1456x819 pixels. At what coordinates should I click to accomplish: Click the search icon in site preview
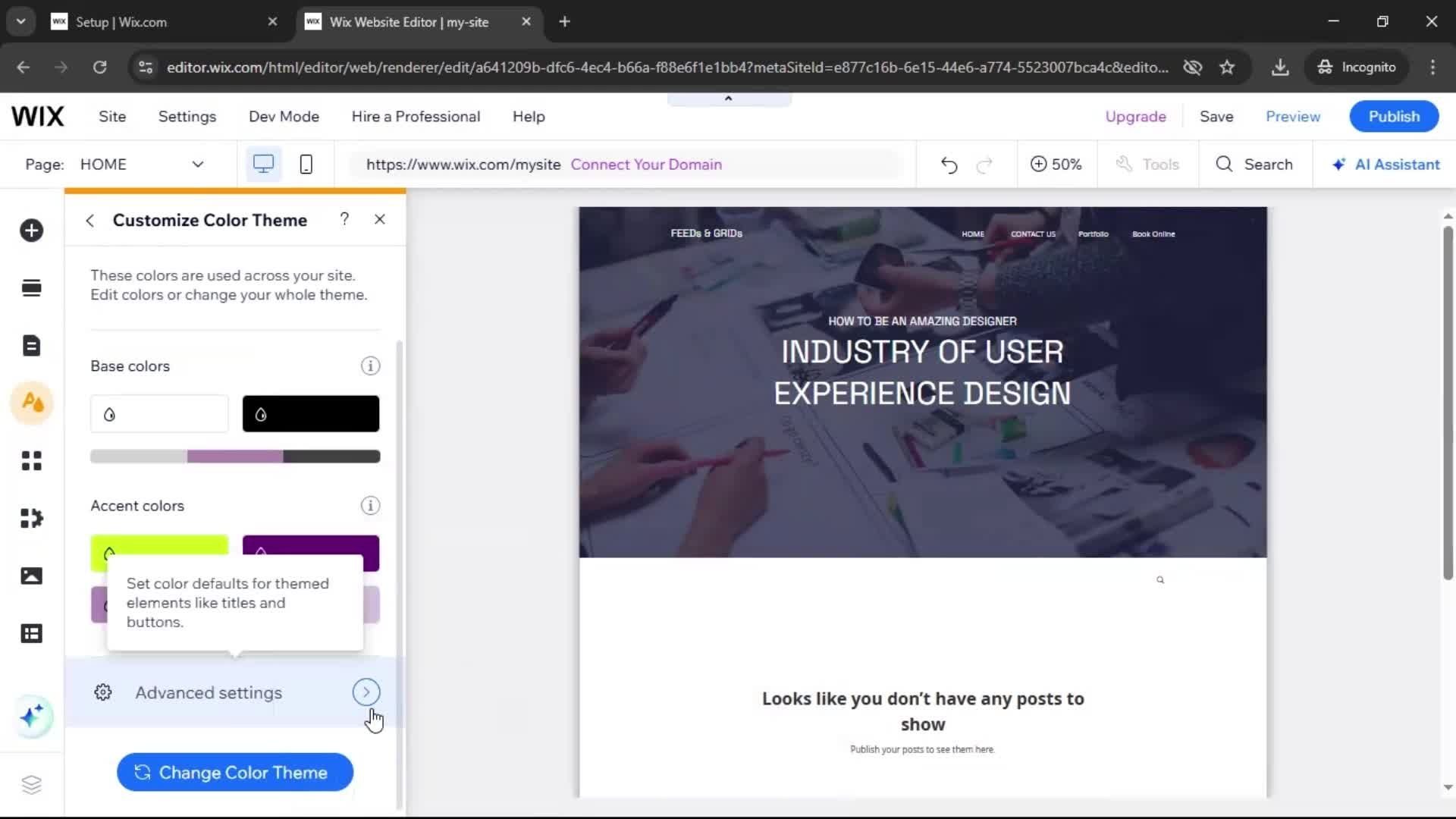[1160, 580]
